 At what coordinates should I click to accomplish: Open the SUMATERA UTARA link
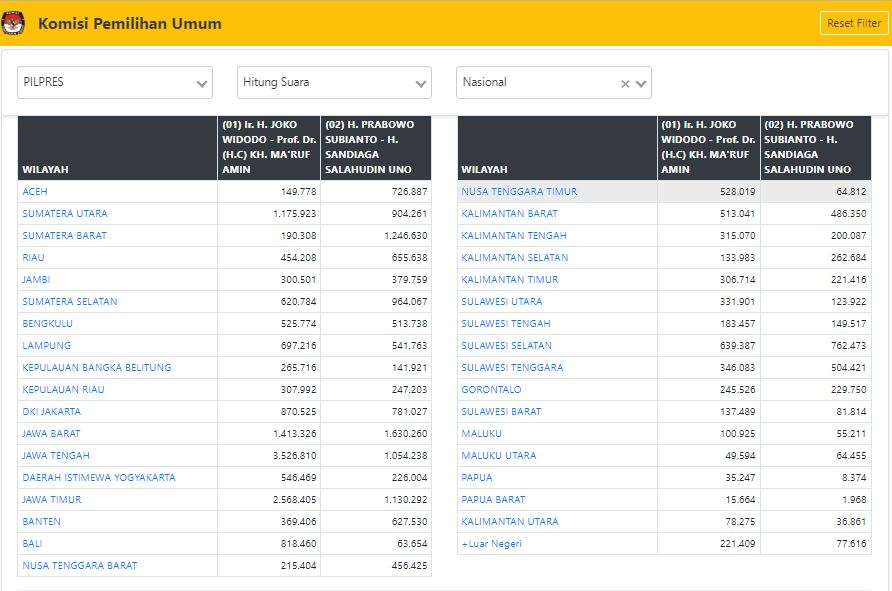(x=65, y=214)
